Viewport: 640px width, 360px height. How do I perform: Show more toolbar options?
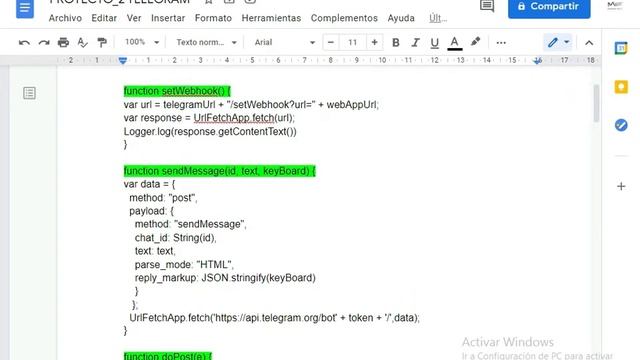click(501, 42)
